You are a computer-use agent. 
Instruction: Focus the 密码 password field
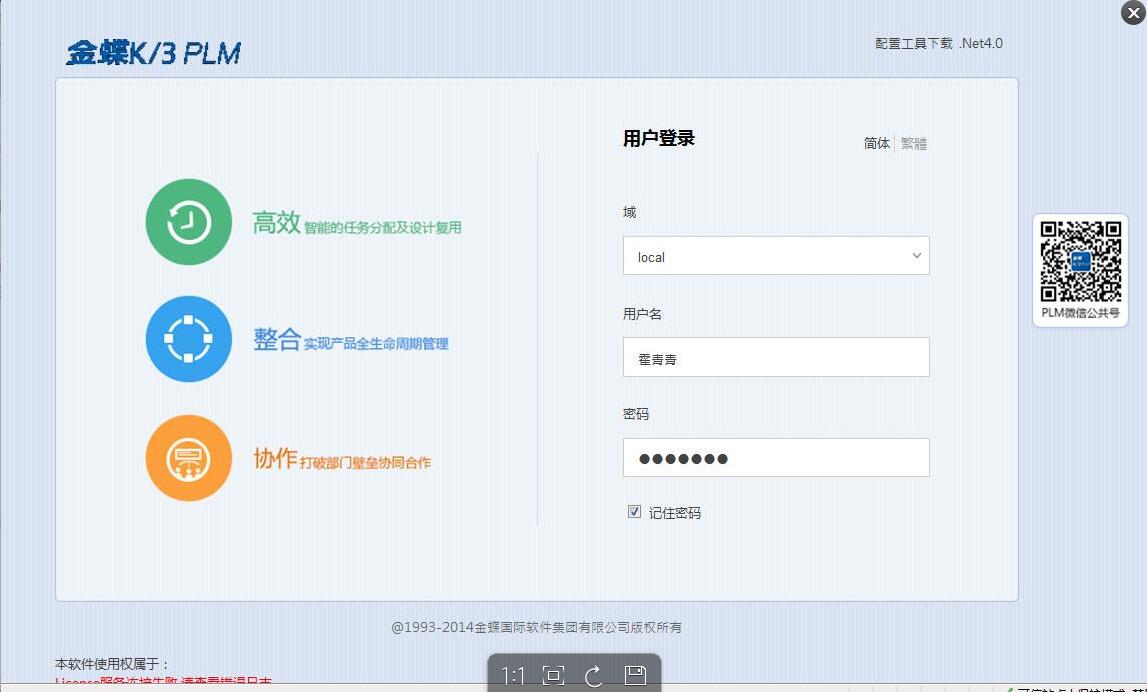click(776, 457)
